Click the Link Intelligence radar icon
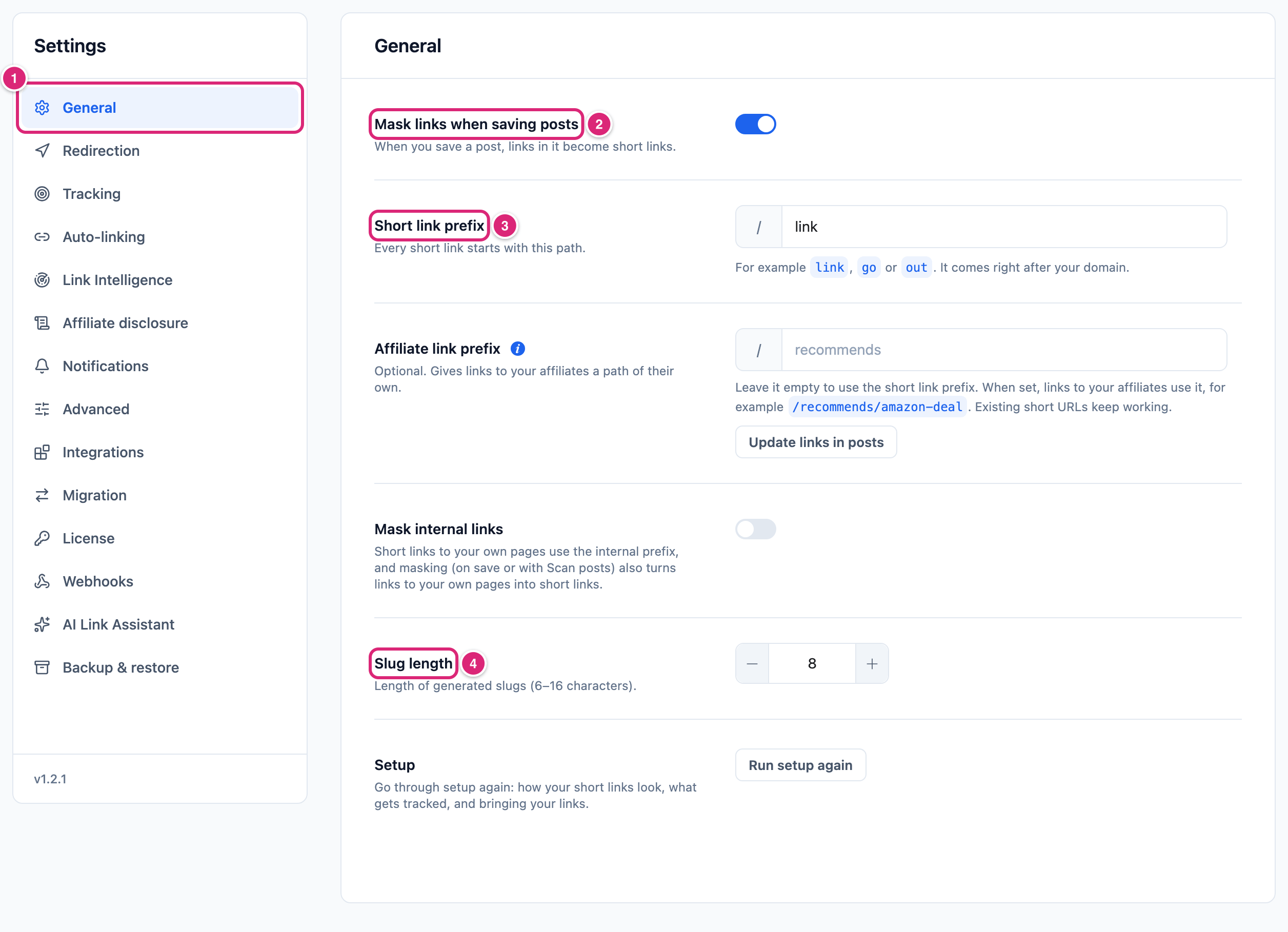Screen dimensions: 1288x932 [x=42, y=280]
